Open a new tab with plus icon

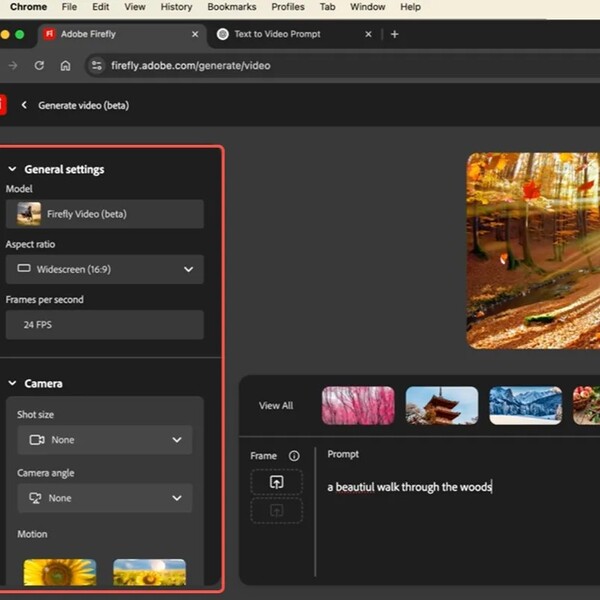[x=395, y=34]
